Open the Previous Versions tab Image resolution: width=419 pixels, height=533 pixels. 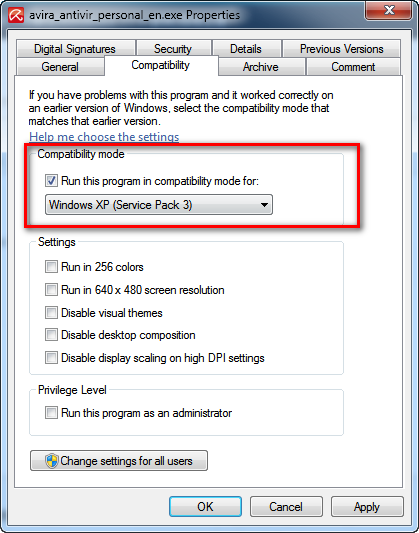point(342,49)
